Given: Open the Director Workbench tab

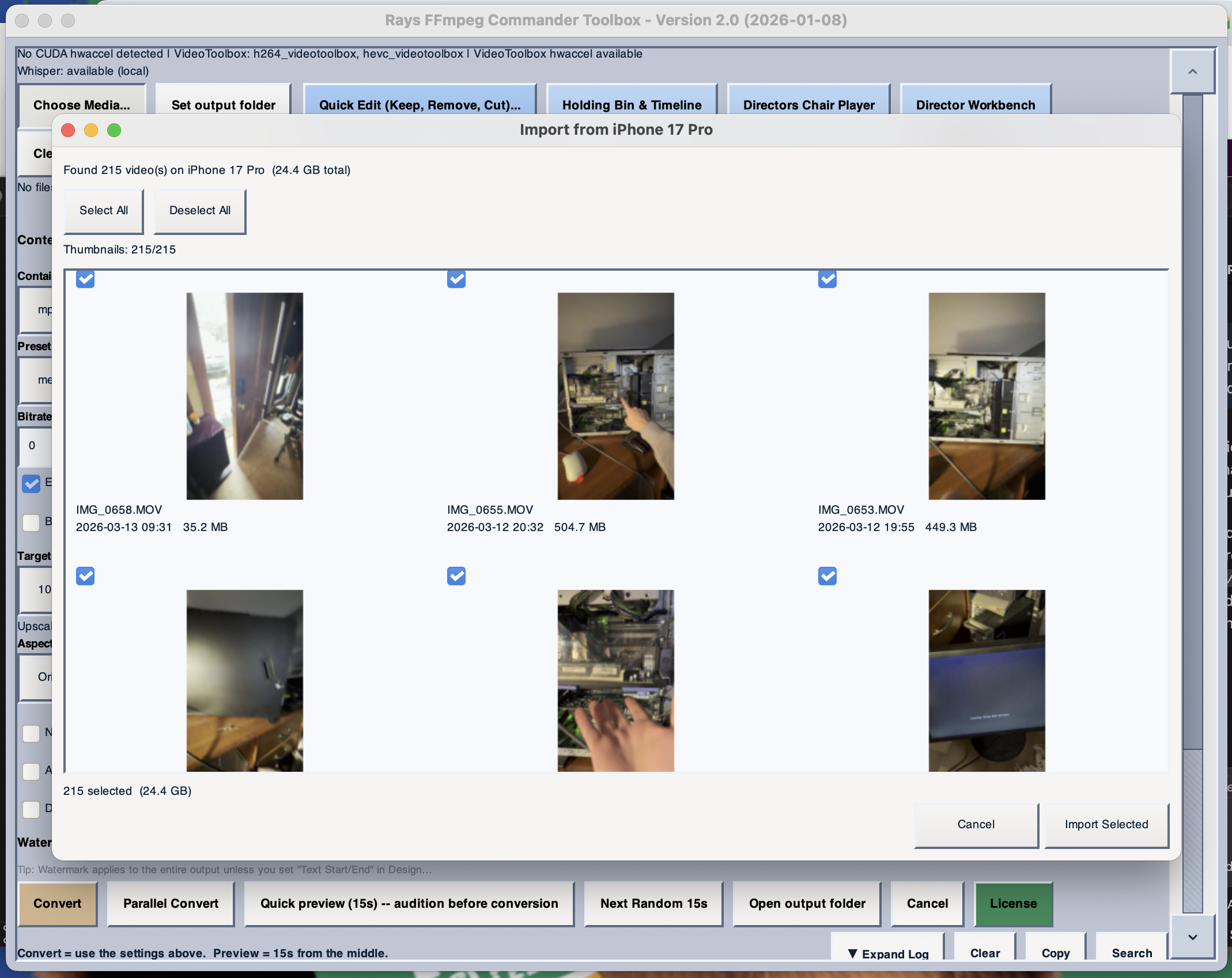Looking at the screenshot, I should click(x=975, y=105).
